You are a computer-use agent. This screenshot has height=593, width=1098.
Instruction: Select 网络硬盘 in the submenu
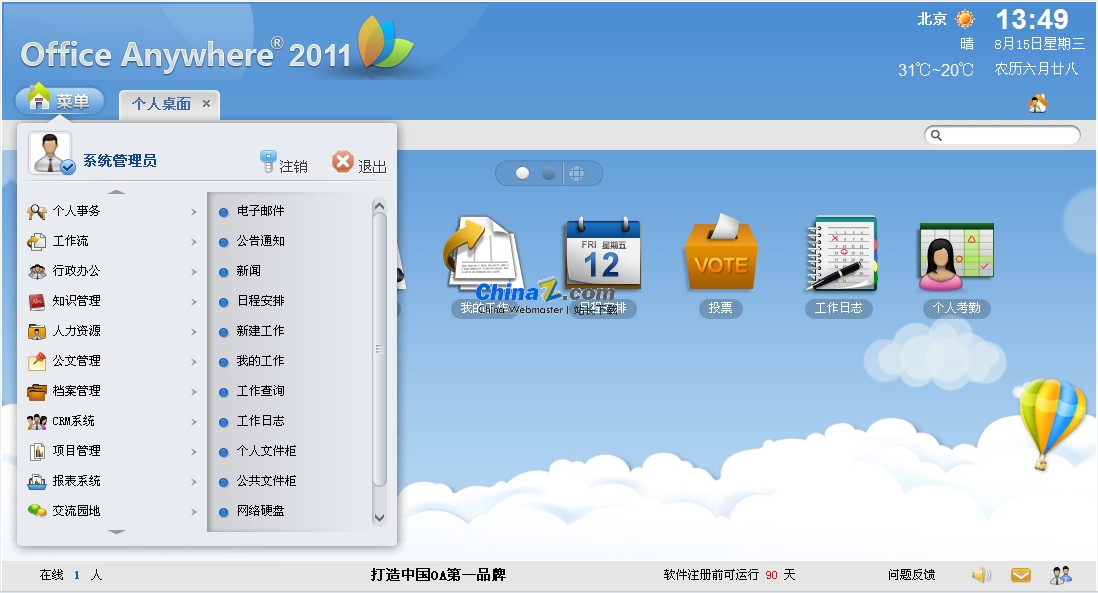coord(260,511)
